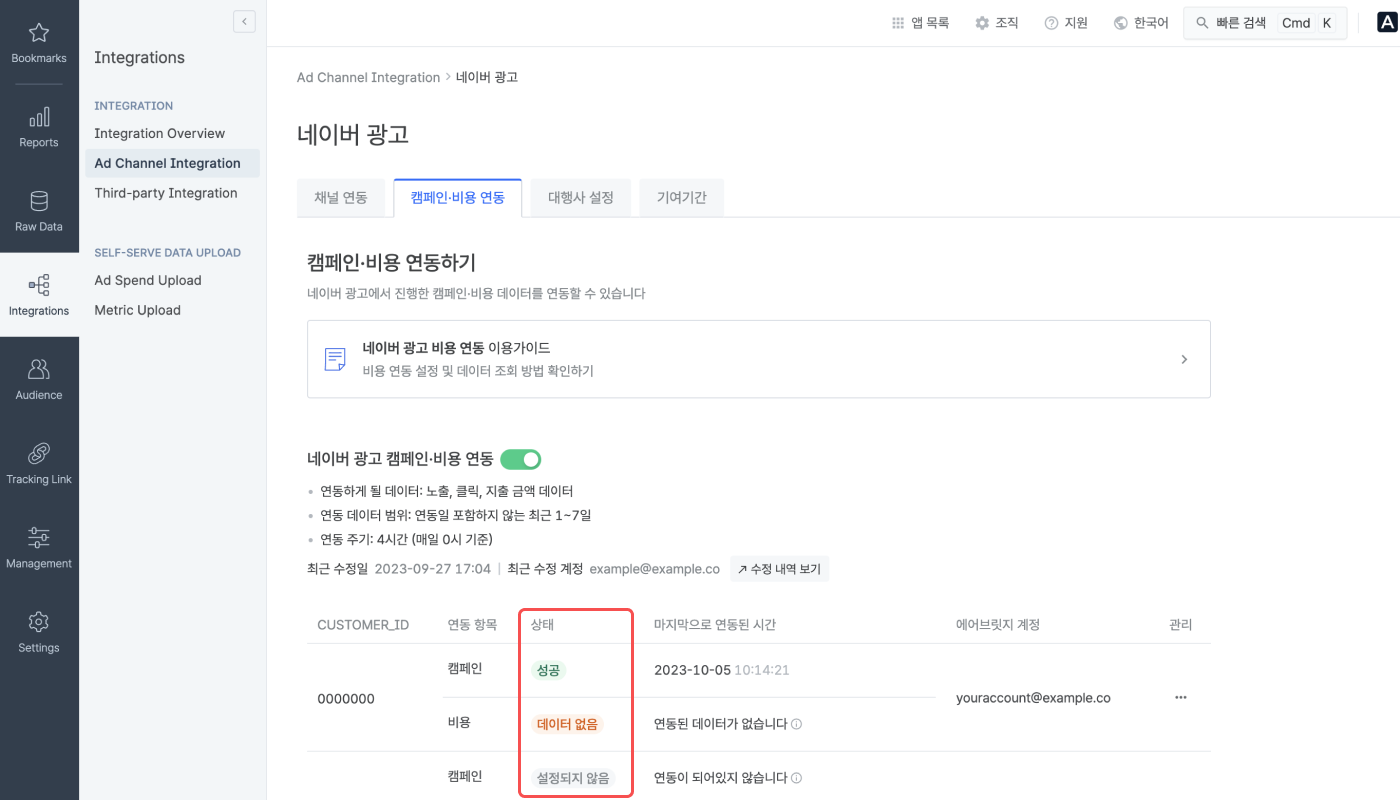Click the 2023-10-05 10:14:21 timestamp
The image size is (1400, 800).
[721, 670]
